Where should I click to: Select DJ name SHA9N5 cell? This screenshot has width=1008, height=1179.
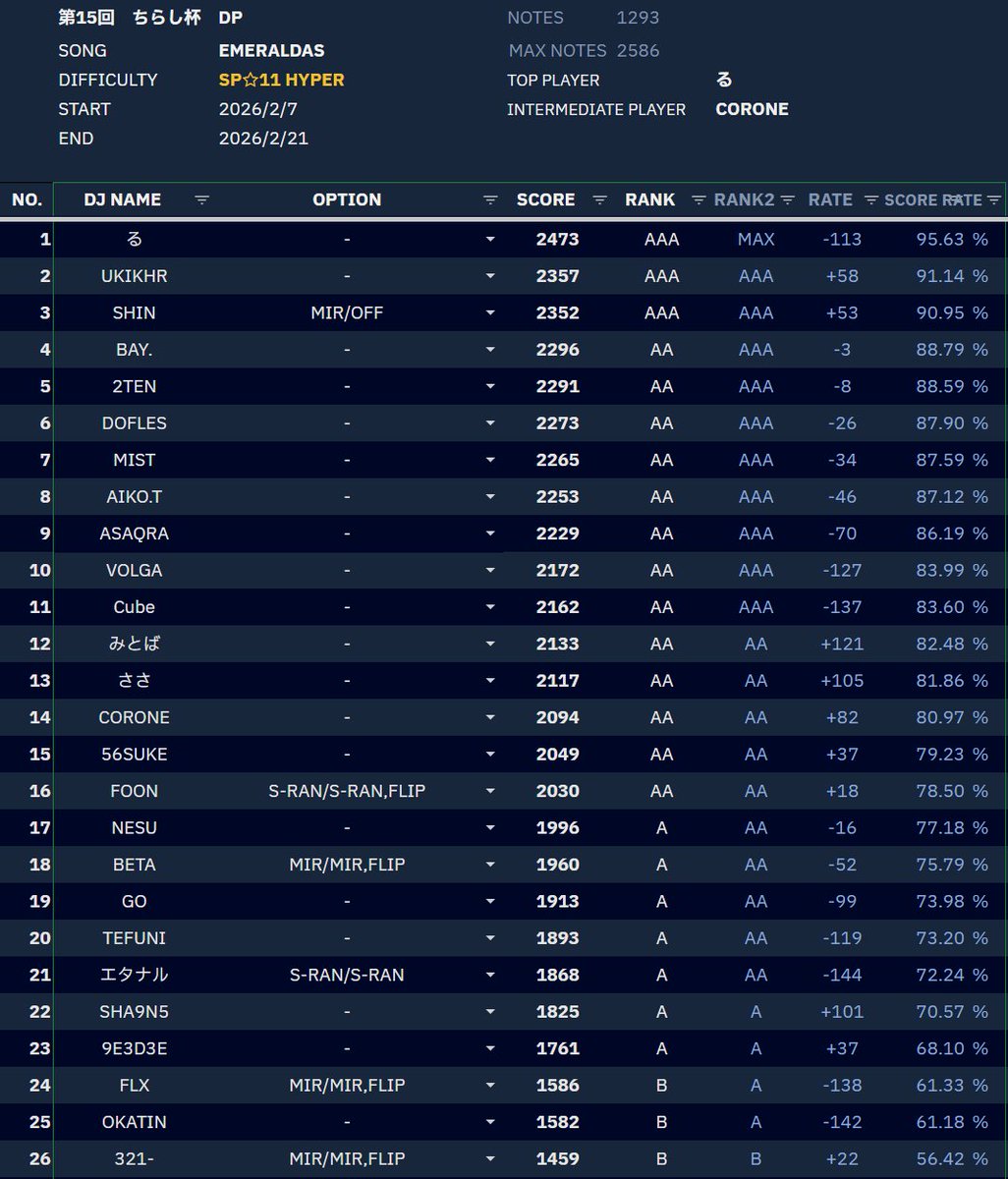(x=135, y=1012)
